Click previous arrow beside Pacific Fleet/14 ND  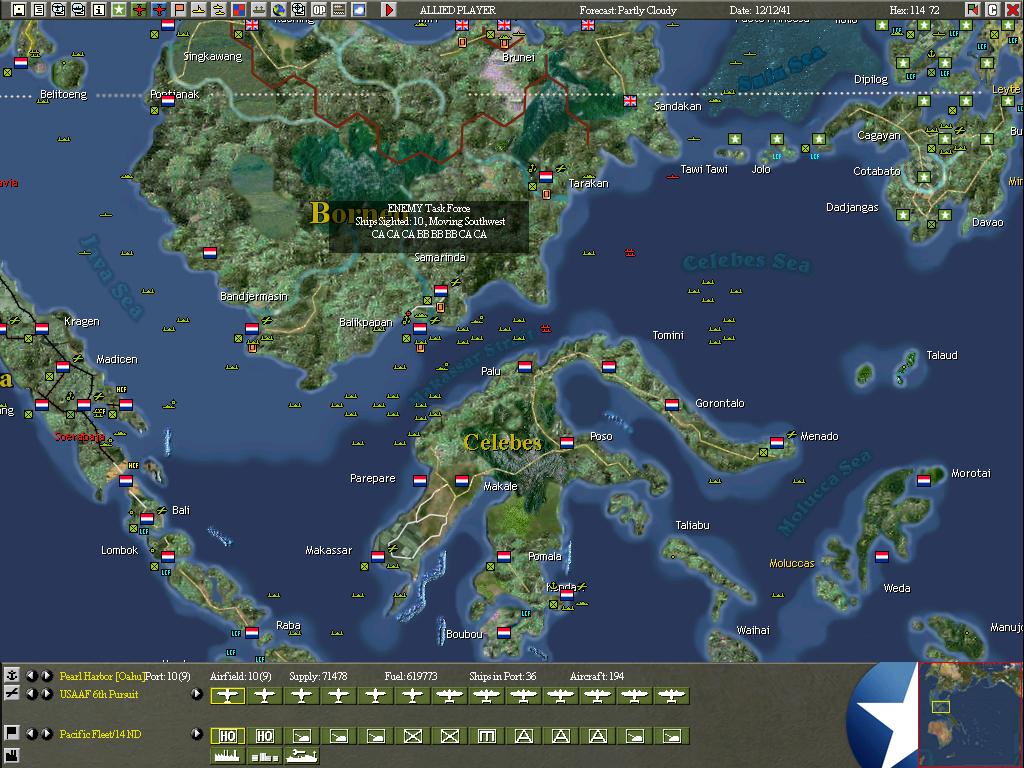31,733
